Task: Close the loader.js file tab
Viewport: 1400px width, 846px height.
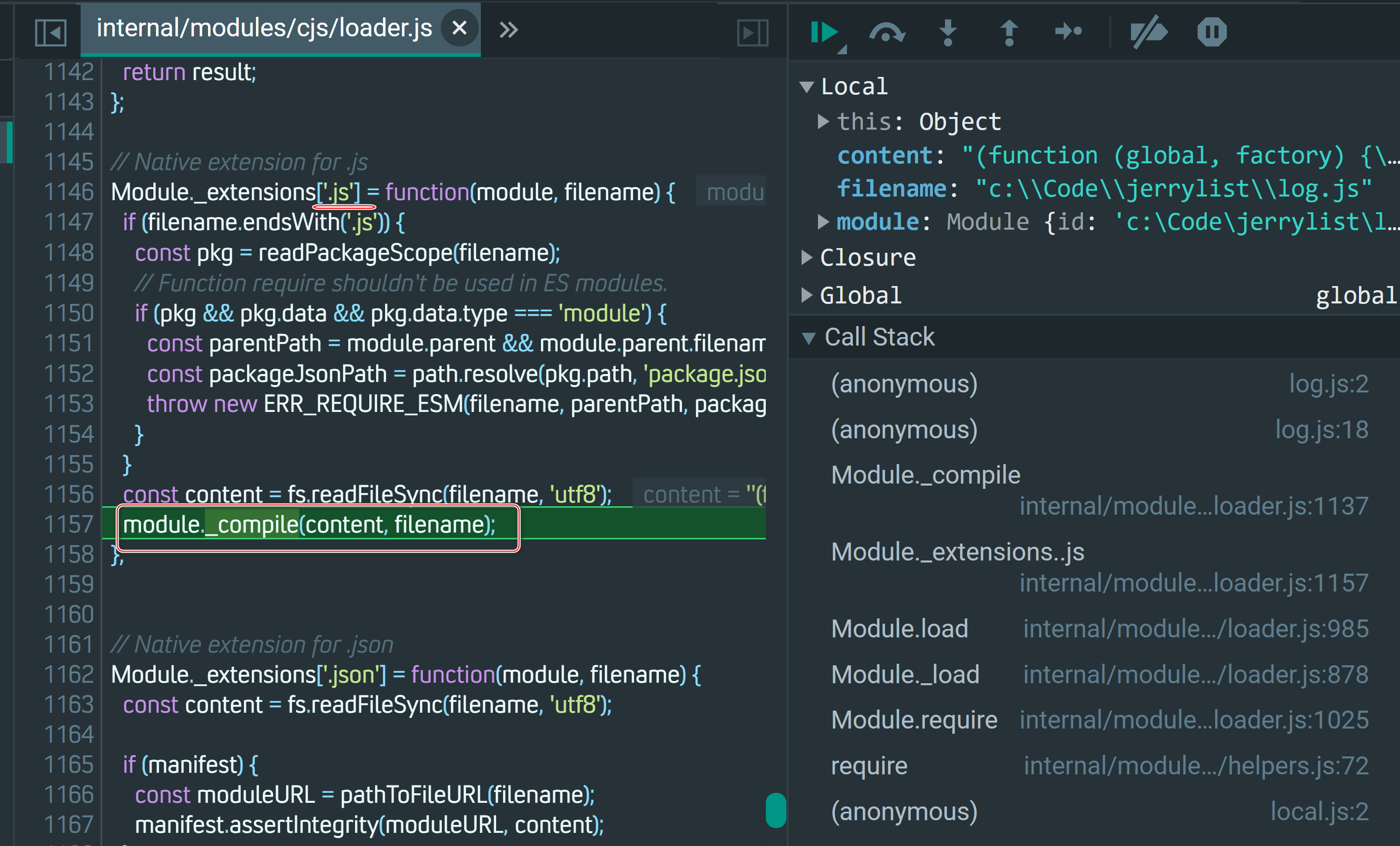Action: [459, 27]
